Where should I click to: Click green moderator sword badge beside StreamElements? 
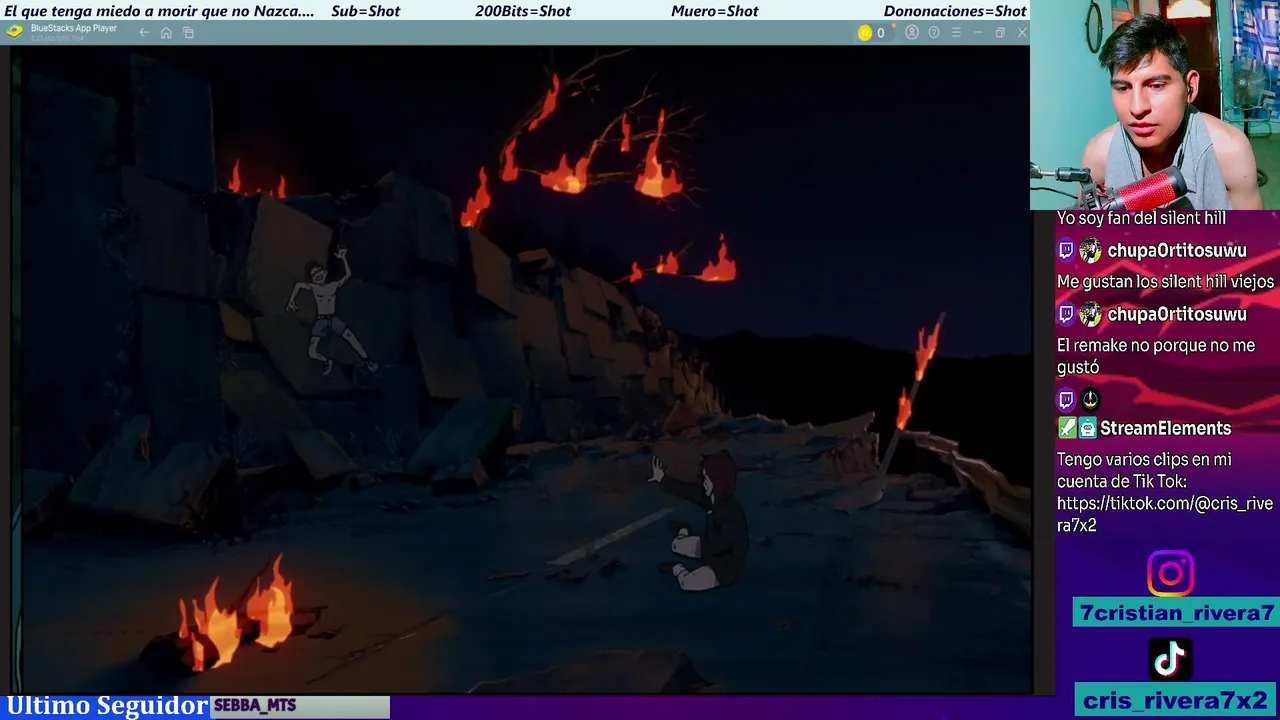[1067, 428]
